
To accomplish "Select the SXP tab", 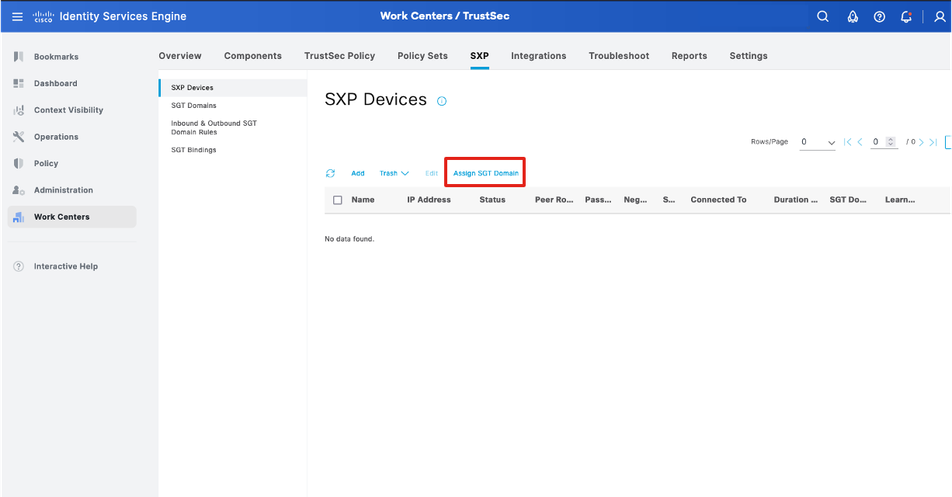I will 479,56.
